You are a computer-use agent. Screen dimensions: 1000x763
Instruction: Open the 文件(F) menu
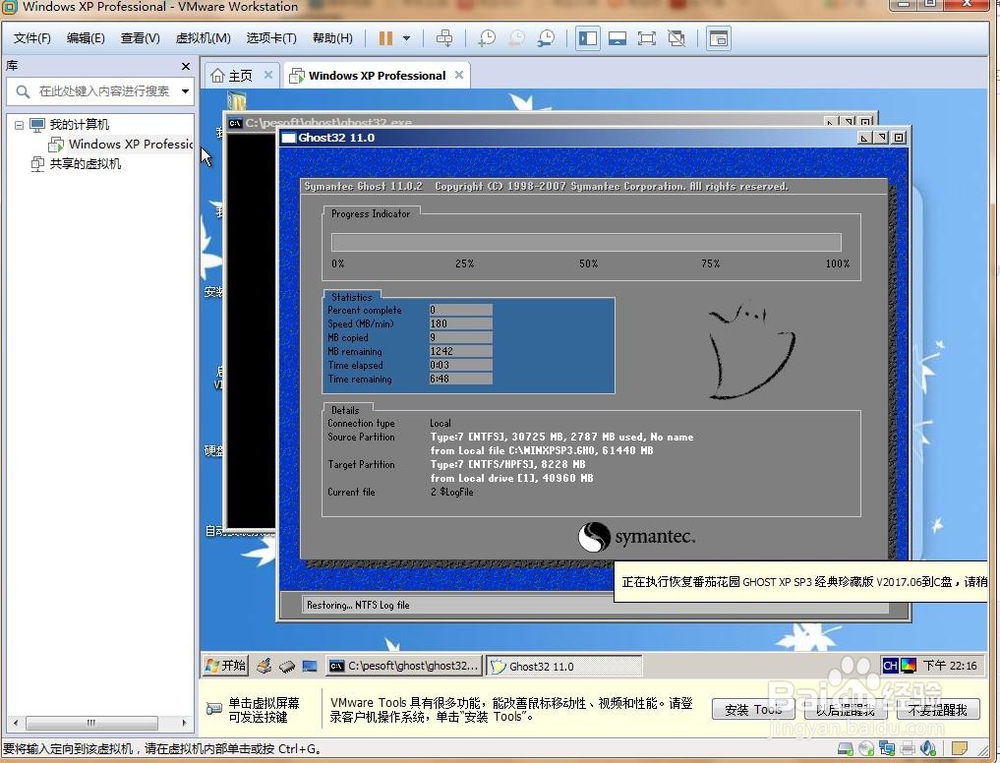(x=32, y=38)
